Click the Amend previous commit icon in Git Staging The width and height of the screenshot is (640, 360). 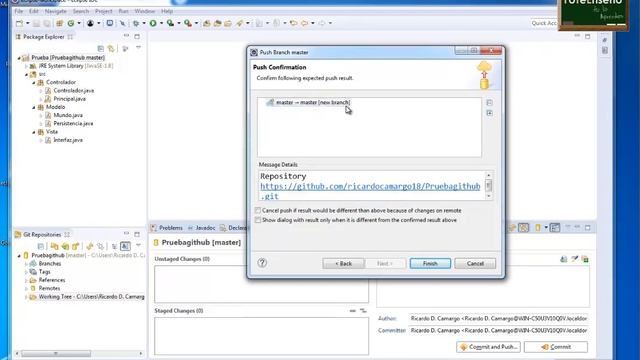564,259
